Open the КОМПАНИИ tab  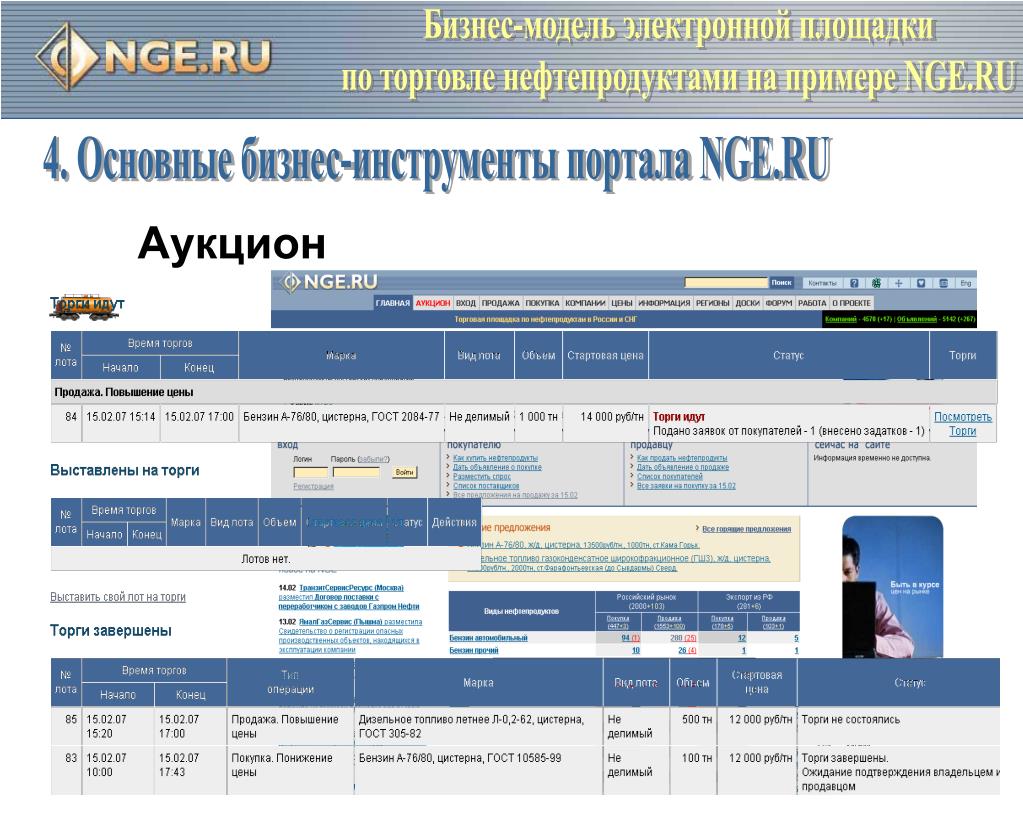(585, 303)
